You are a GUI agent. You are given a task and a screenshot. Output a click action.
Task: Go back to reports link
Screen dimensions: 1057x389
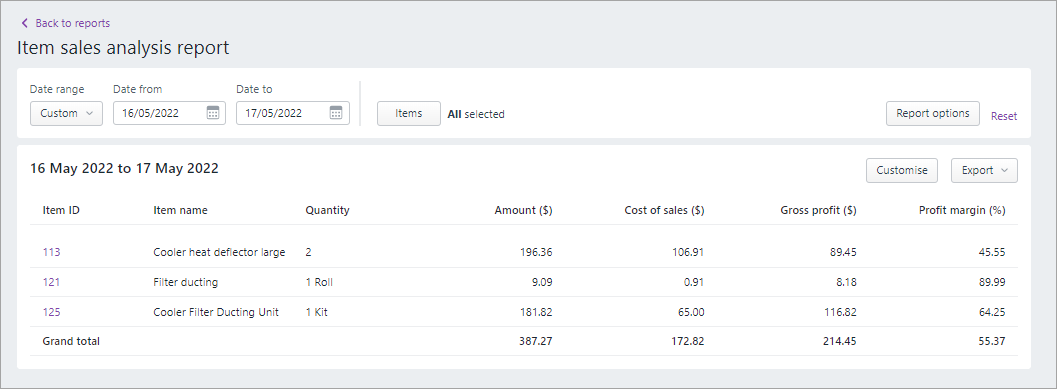(73, 23)
